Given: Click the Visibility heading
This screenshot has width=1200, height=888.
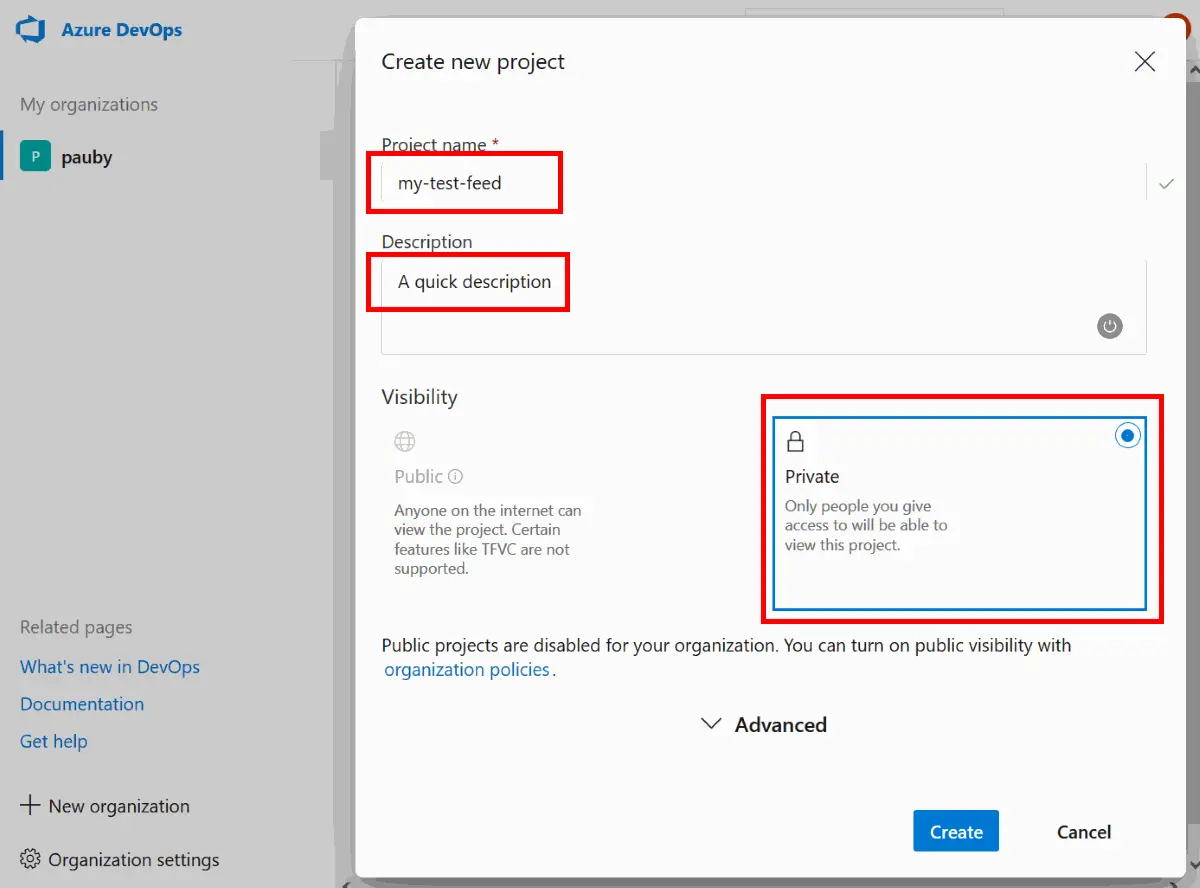Looking at the screenshot, I should [419, 397].
